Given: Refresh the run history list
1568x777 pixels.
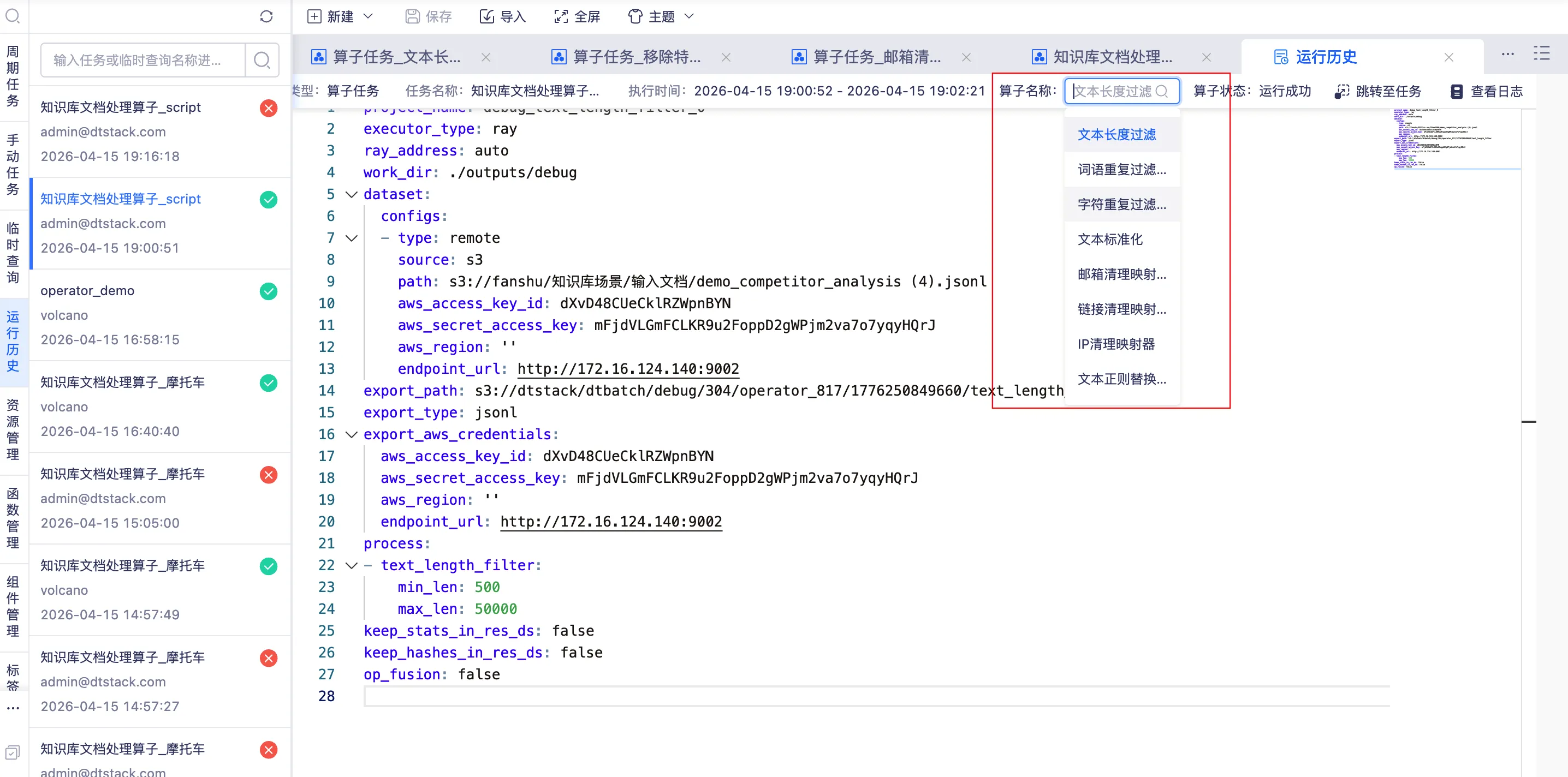Looking at the screenshot, I should tap(266, 16).
